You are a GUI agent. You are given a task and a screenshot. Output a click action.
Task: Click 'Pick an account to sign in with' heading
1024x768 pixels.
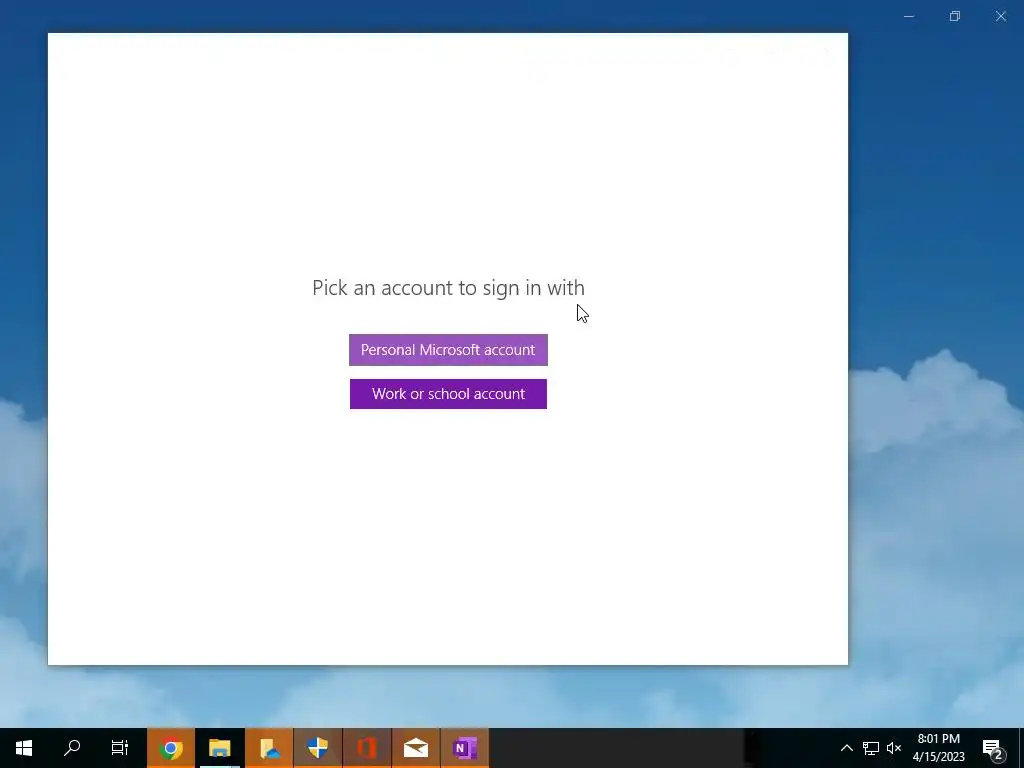448,287
